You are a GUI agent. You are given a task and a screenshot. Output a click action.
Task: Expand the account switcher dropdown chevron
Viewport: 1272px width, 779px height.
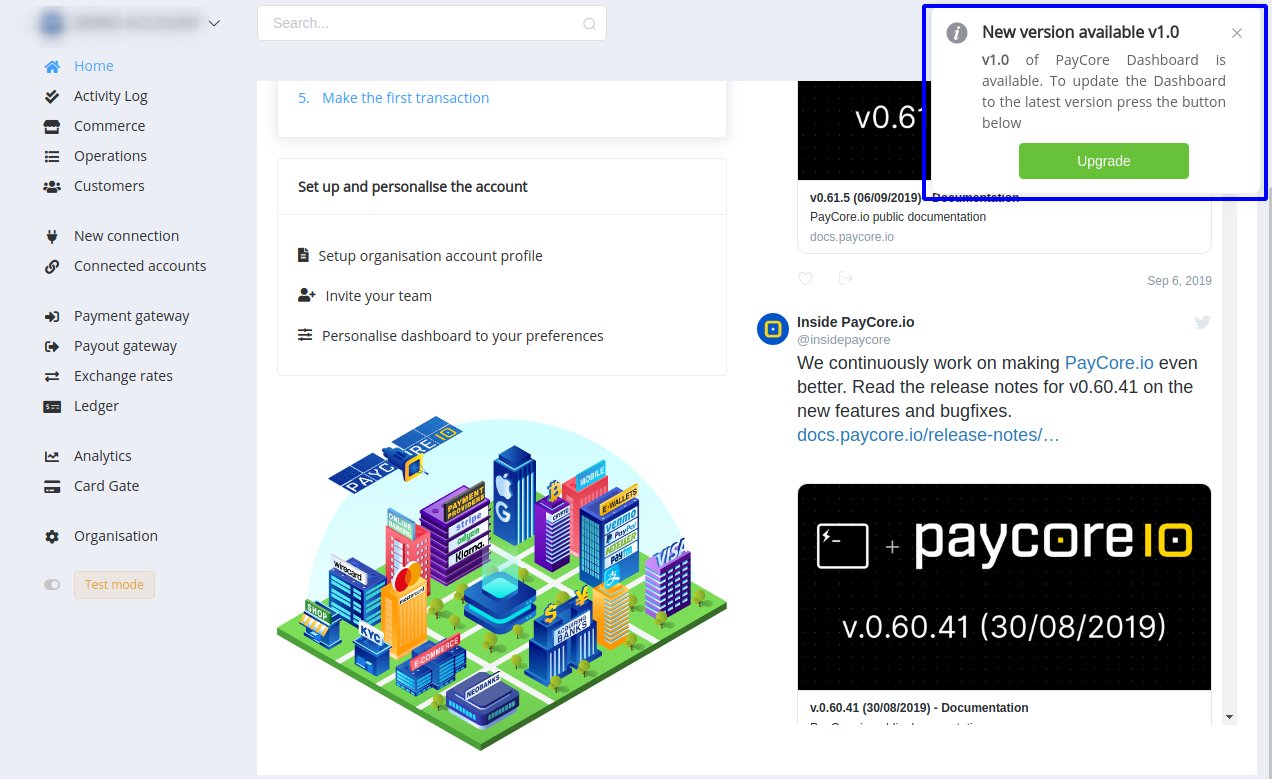214,23
